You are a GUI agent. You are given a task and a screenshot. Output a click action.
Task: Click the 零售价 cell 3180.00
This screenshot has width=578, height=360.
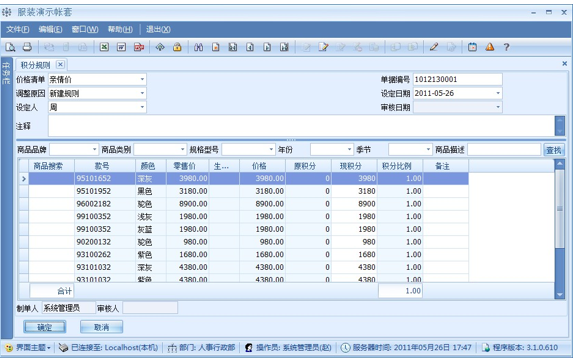(188, 191)
